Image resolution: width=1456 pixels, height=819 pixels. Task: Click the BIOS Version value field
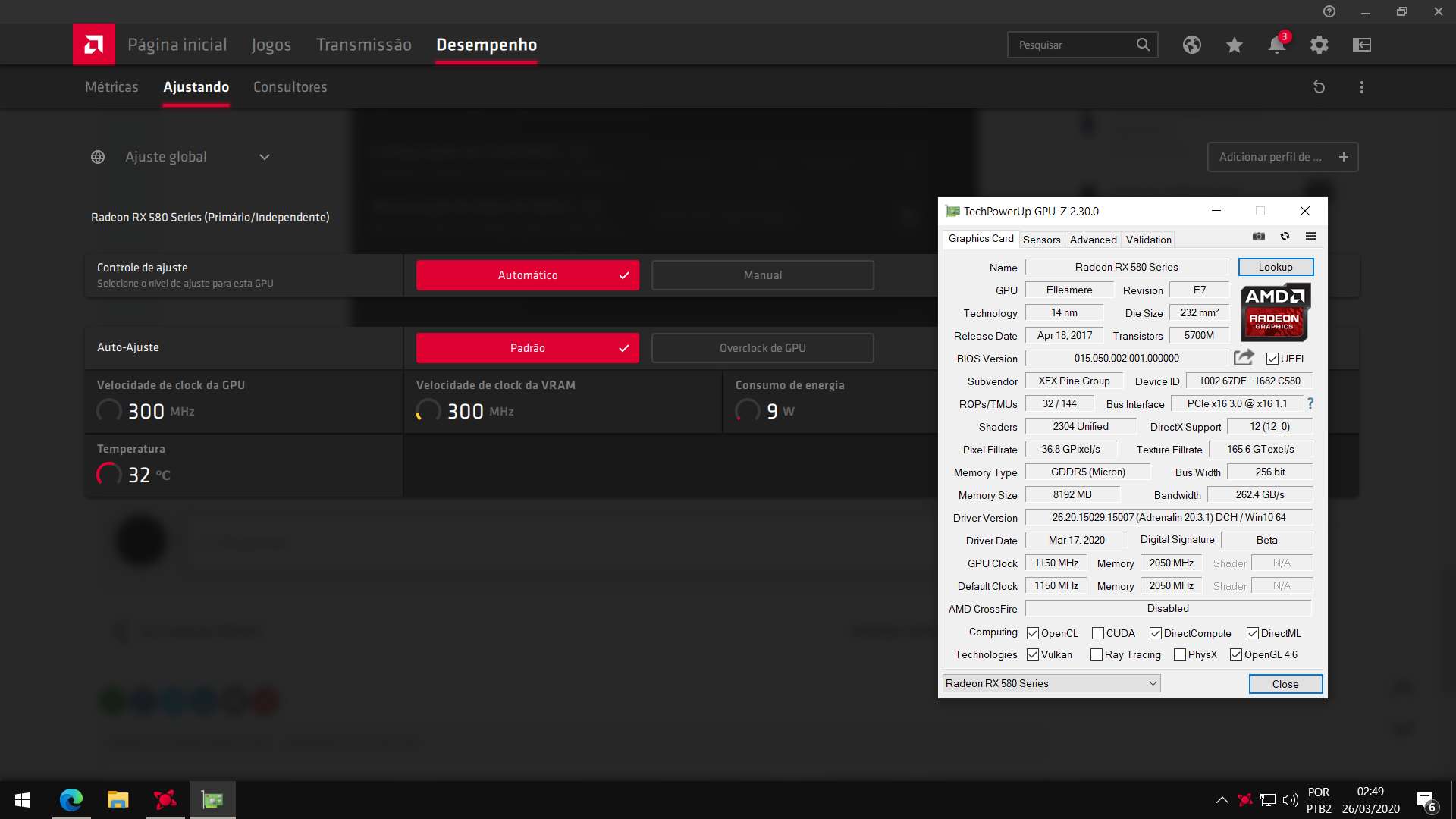pyautogui.click(x=1126, y=358)
